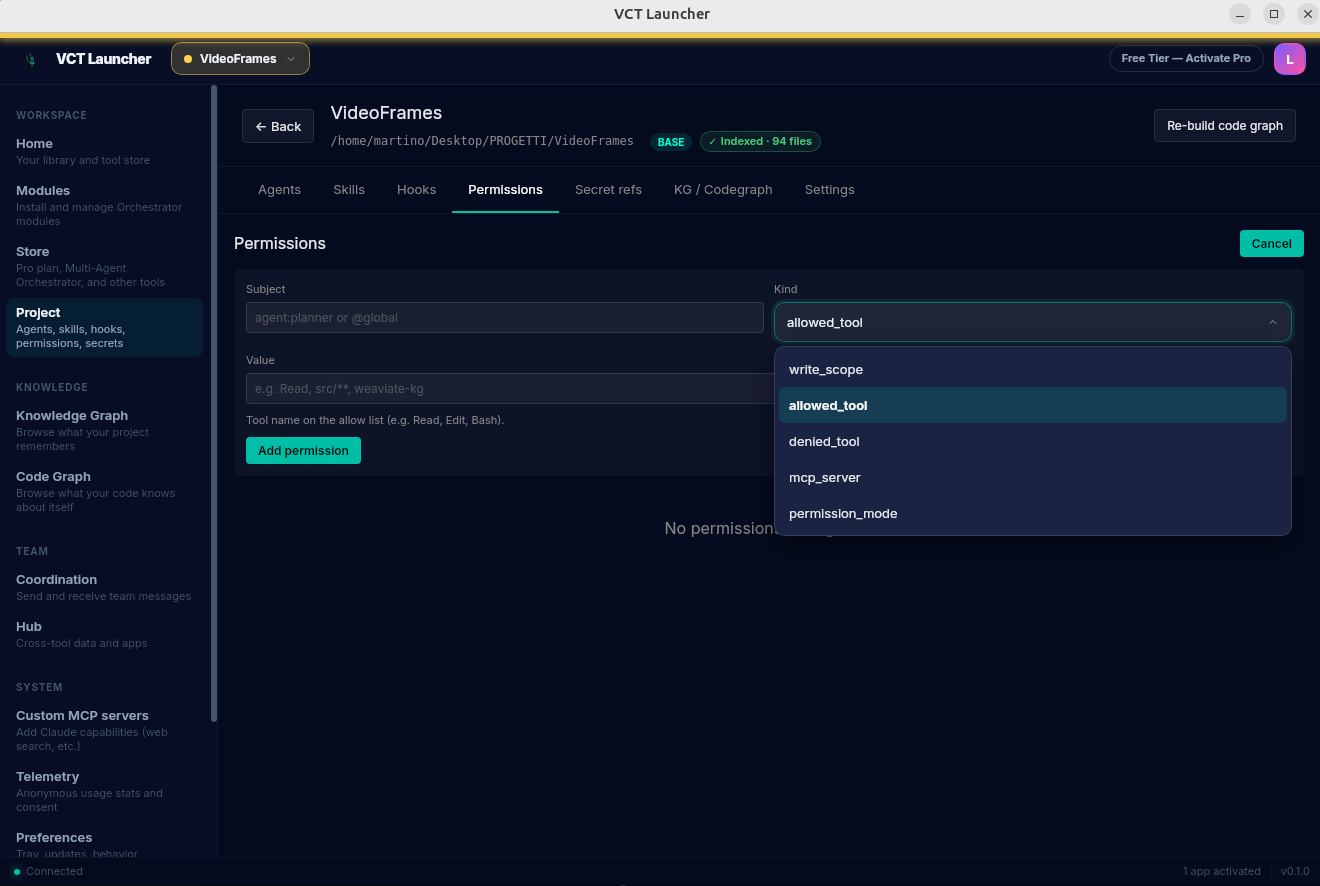Open the Secret refs tab
This screenshot has width=1320, height=886.
click(608, 189)
